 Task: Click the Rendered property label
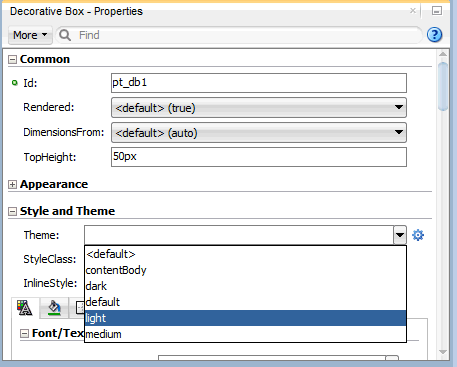(x=49, y=107)
